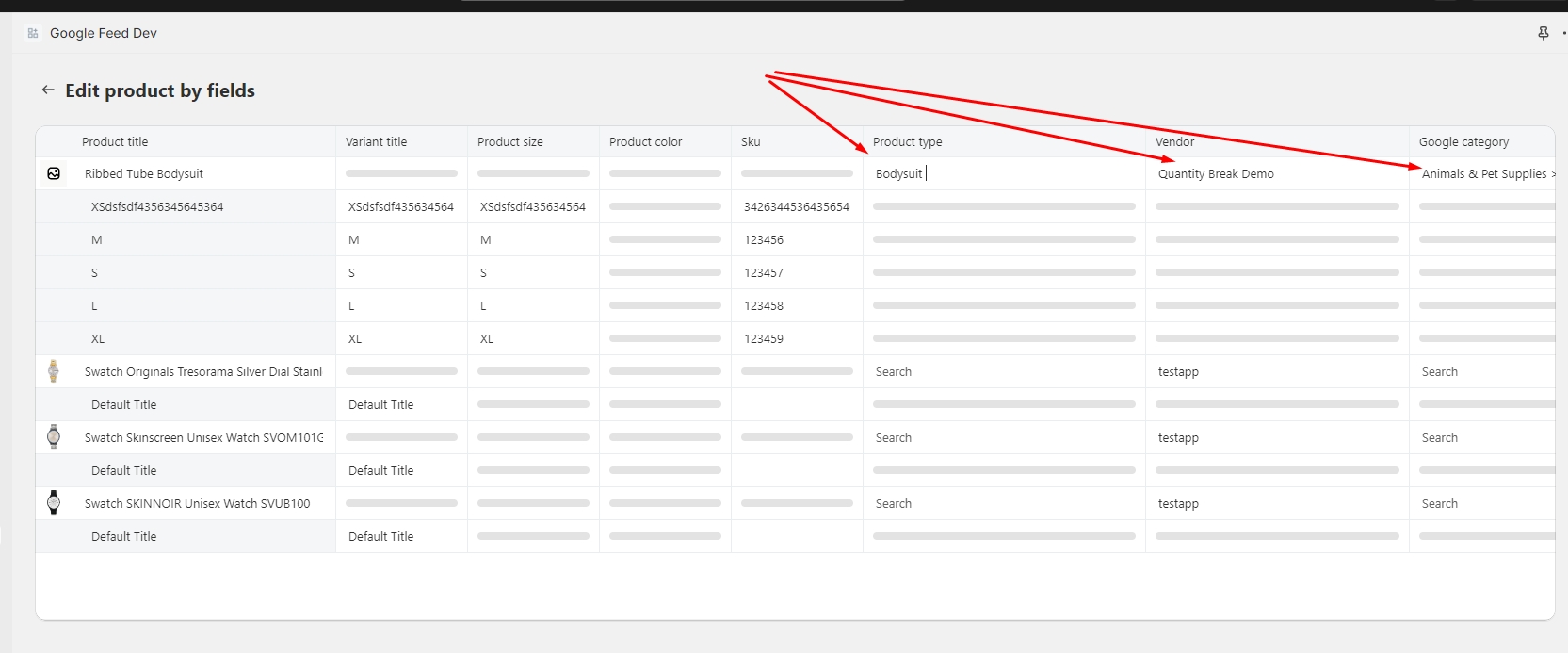Click the Google Feed Dev app icon
The width and height of the screenshot is (1568, 653).
coord(33,33)
